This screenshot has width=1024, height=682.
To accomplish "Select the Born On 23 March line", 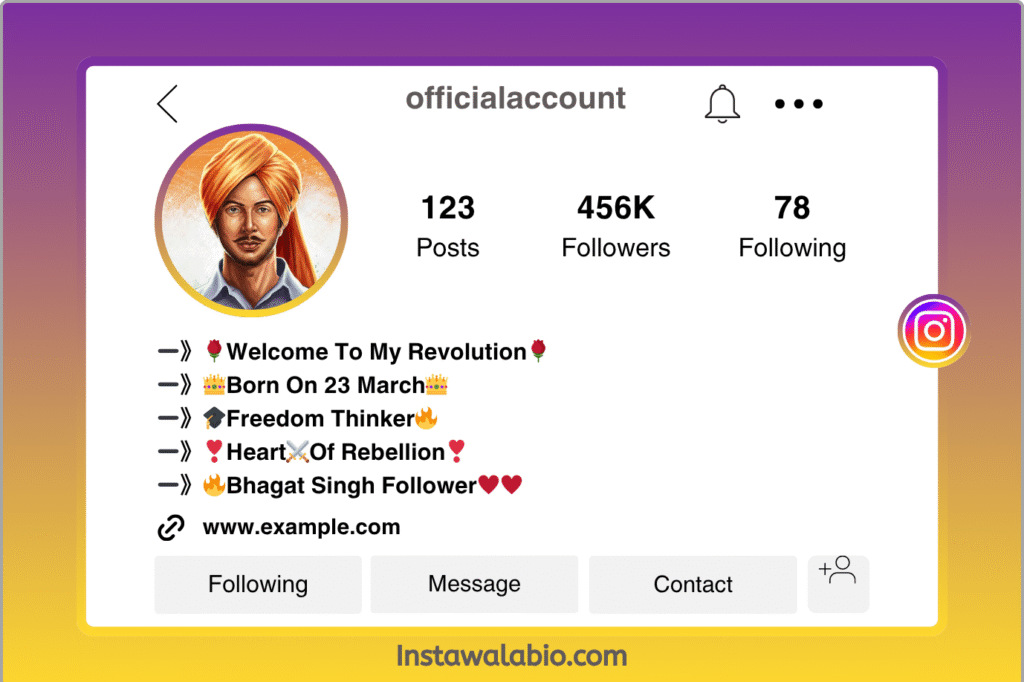I will (303, 385).
